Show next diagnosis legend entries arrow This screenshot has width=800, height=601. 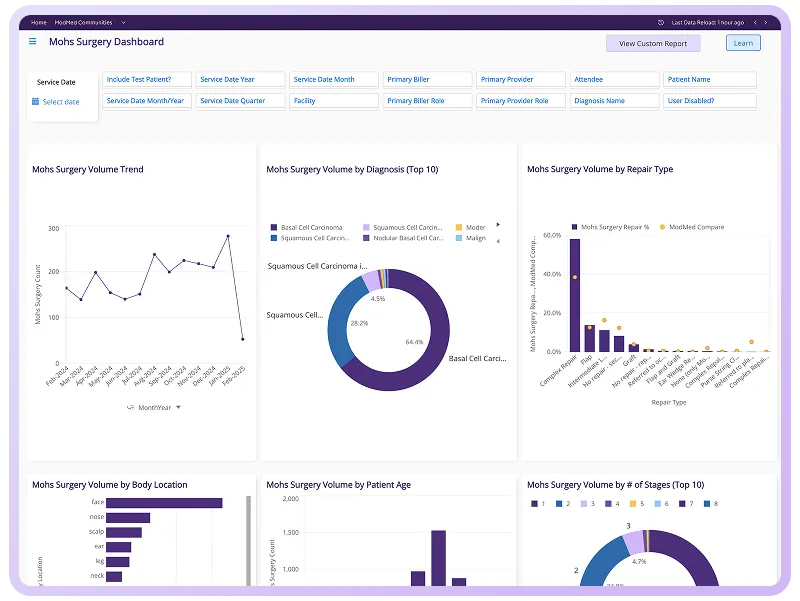(x=498, y=224)
